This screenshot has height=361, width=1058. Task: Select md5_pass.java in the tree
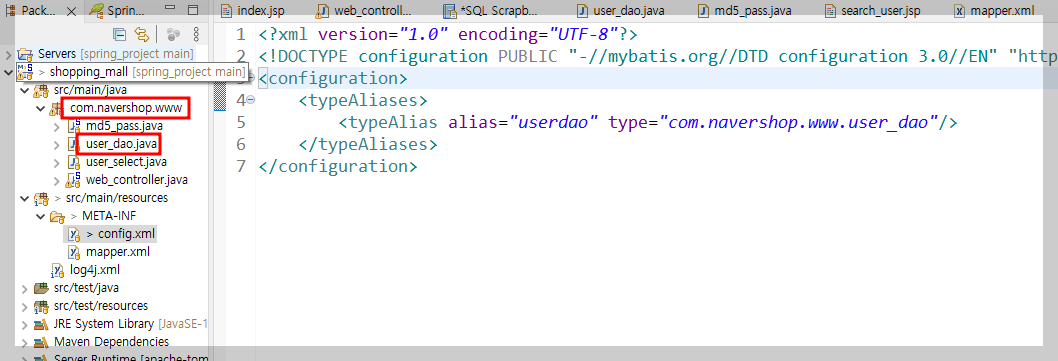coord(124,126)
